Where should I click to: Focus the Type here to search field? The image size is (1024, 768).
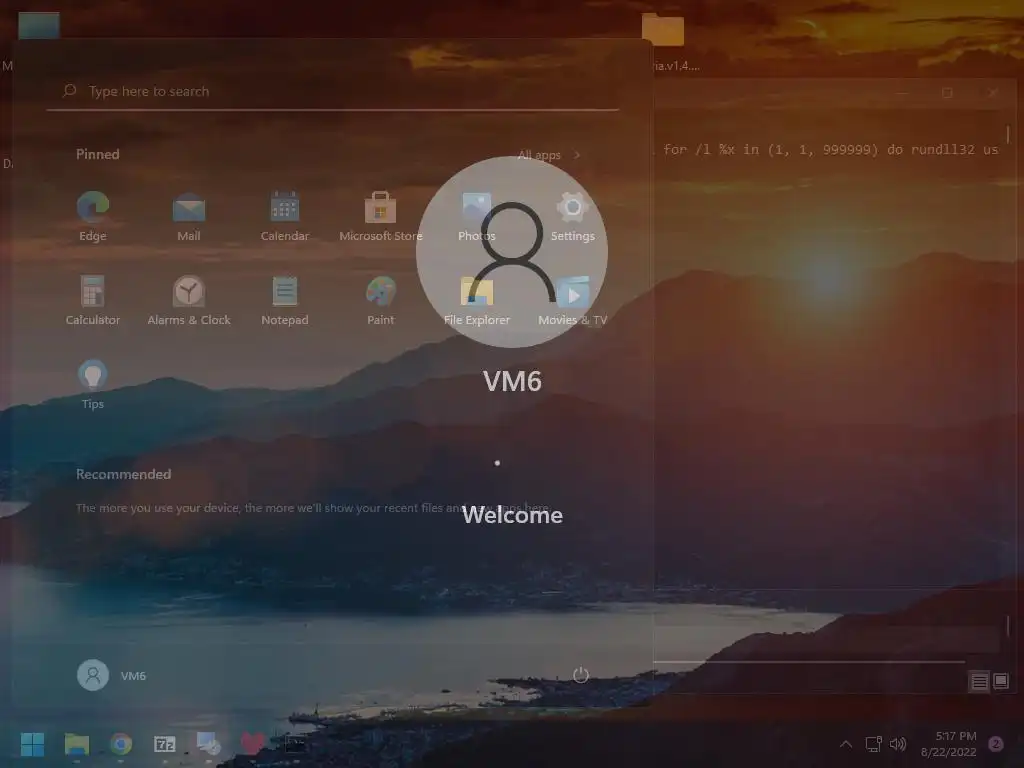(332, 91)
